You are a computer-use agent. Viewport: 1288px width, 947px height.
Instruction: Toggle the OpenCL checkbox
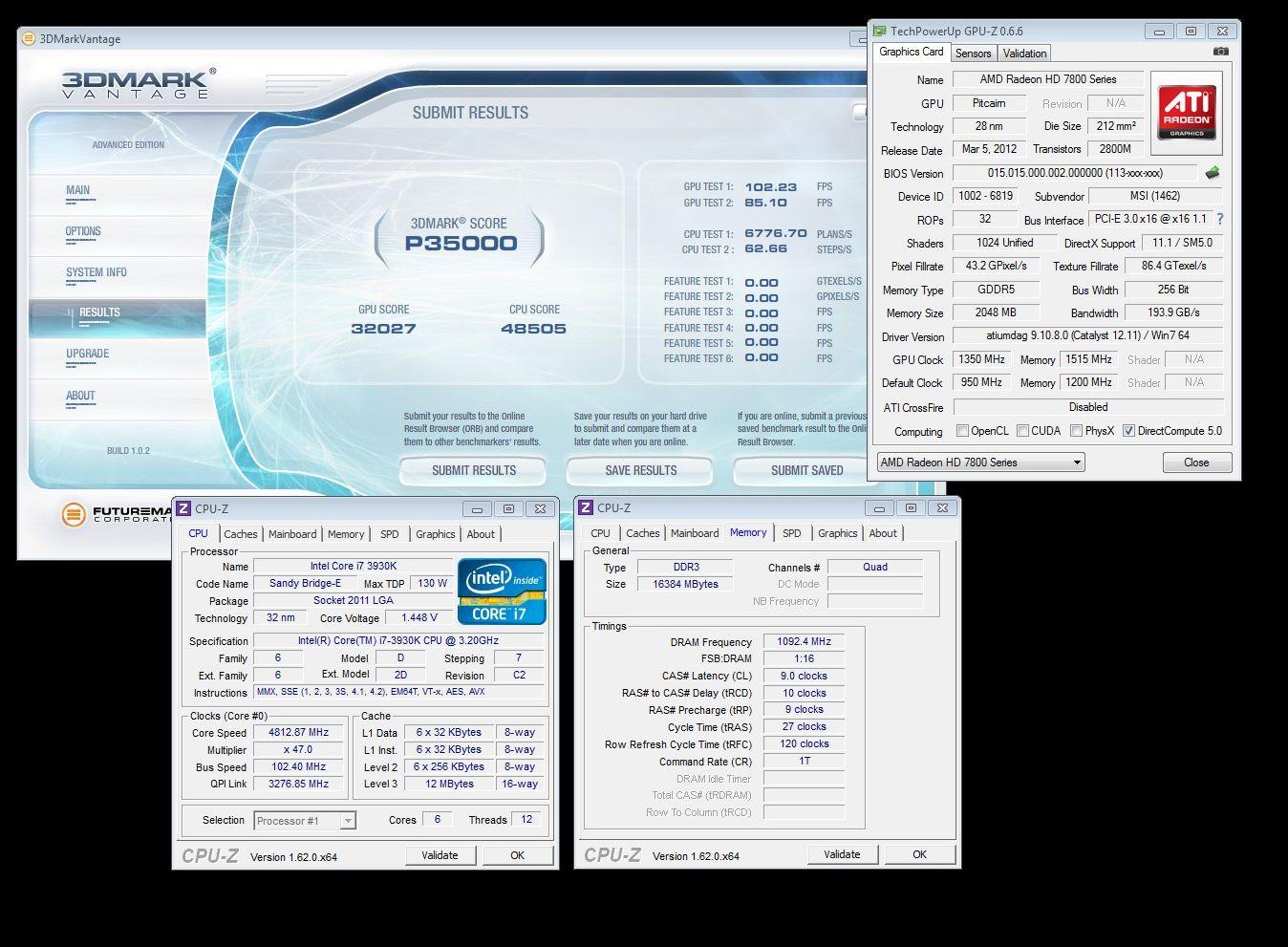(962, 431)
